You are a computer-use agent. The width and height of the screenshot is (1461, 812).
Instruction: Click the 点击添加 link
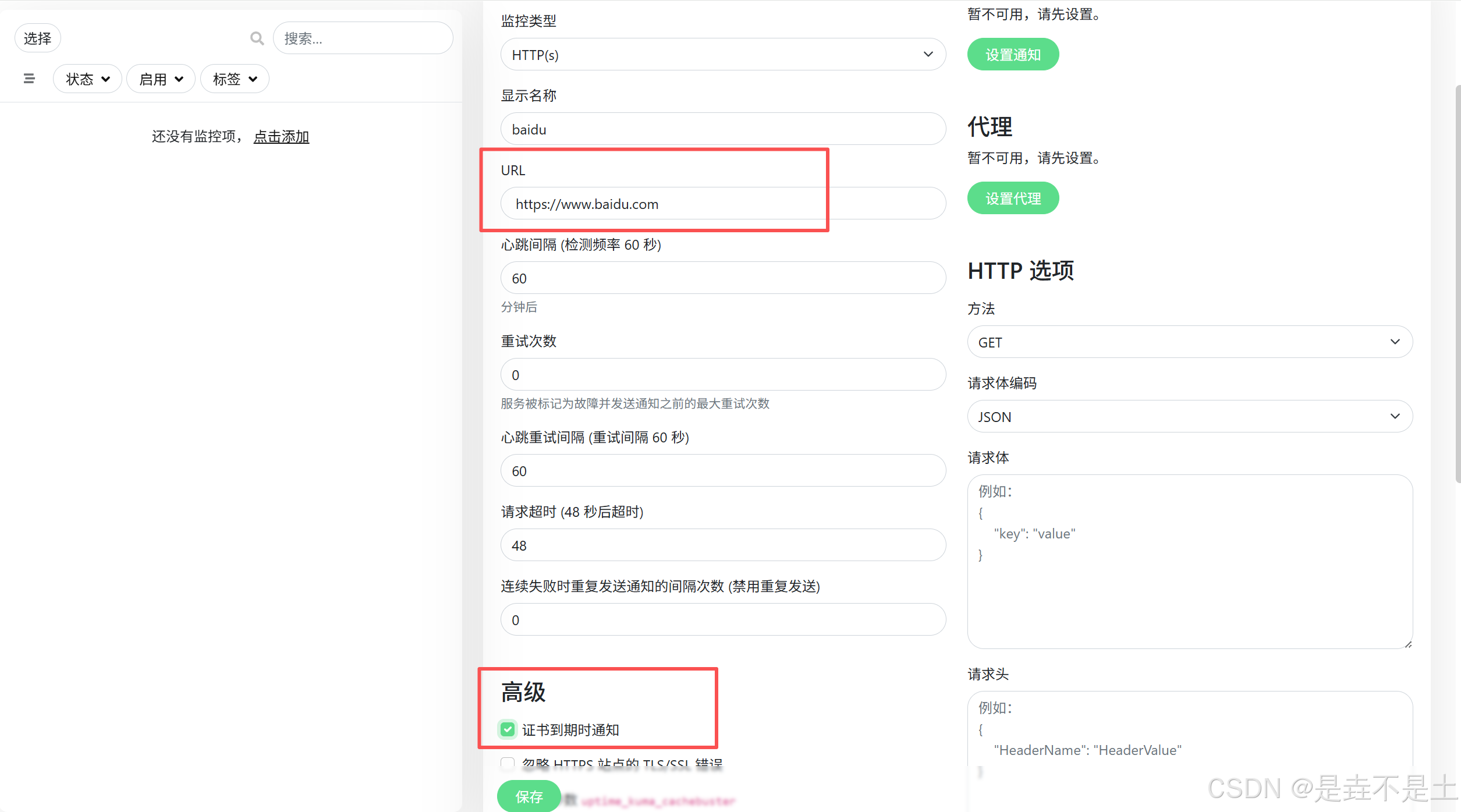coord(281,136)
